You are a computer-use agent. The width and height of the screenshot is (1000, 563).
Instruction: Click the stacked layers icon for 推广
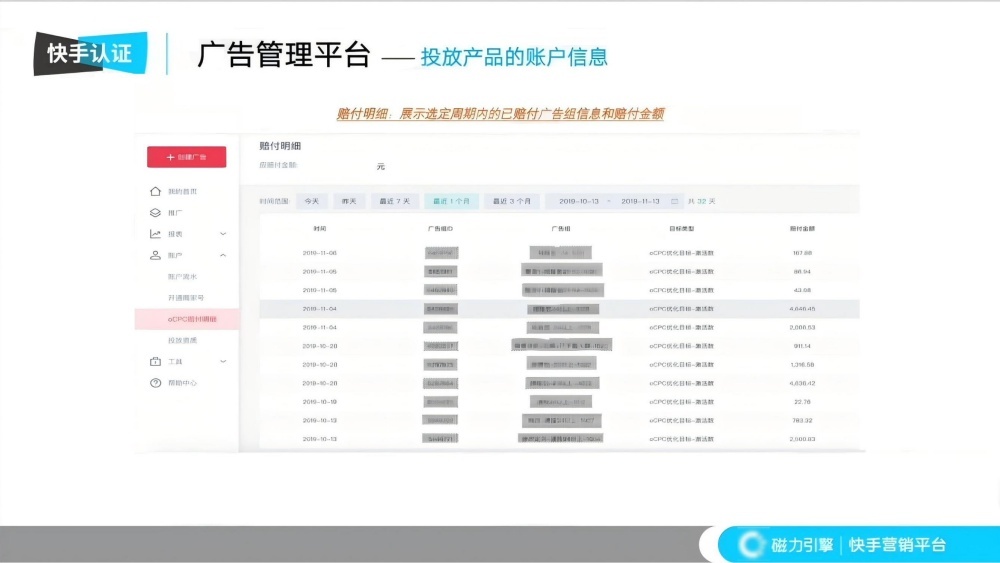(155, 213)
